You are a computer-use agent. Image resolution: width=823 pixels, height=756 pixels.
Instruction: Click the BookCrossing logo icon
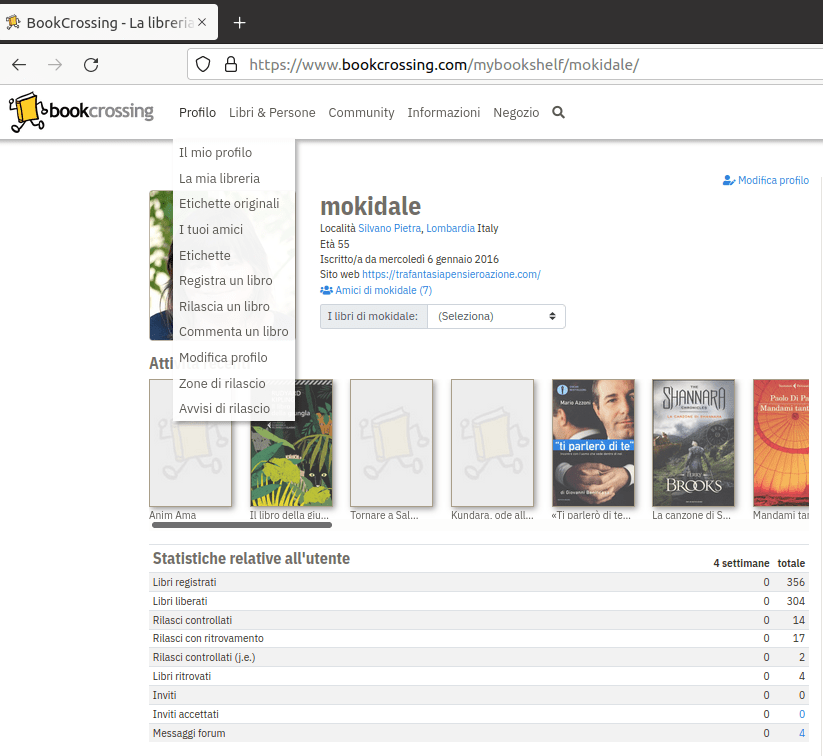coord(28,112)
